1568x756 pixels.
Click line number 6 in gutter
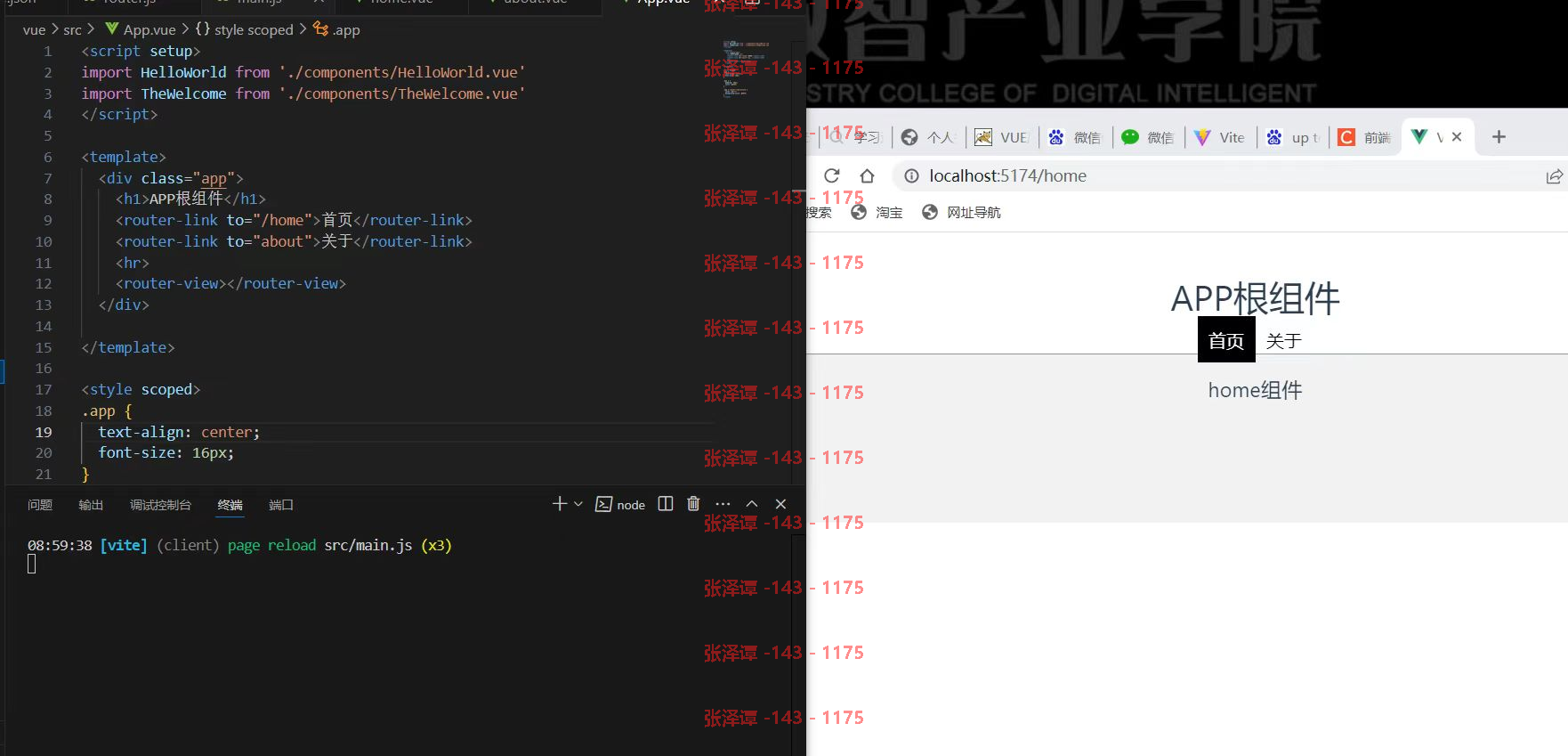pyautogui.click(x=48, y=157)
